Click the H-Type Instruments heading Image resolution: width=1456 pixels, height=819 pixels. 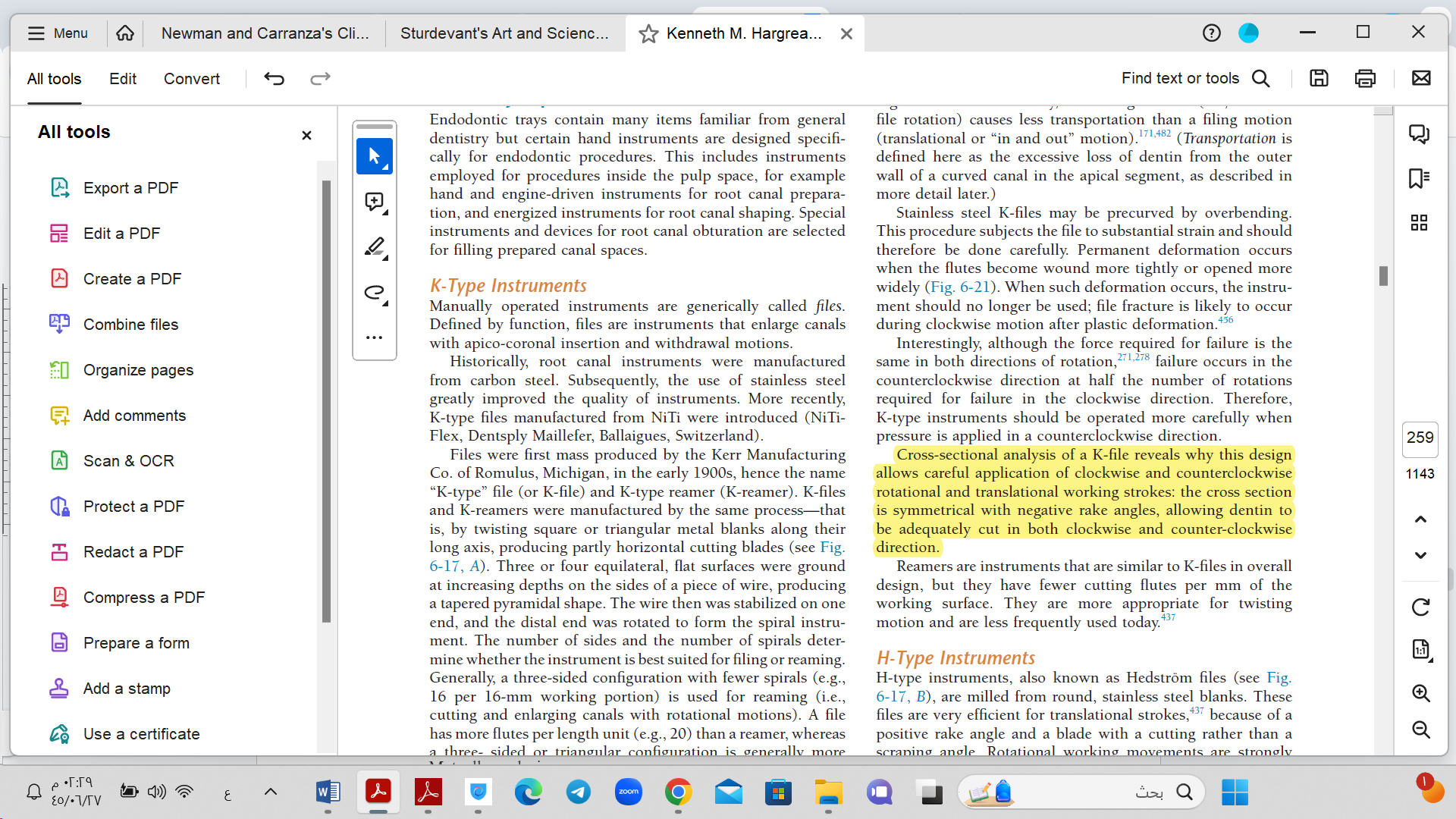click(x=955, y=658)
